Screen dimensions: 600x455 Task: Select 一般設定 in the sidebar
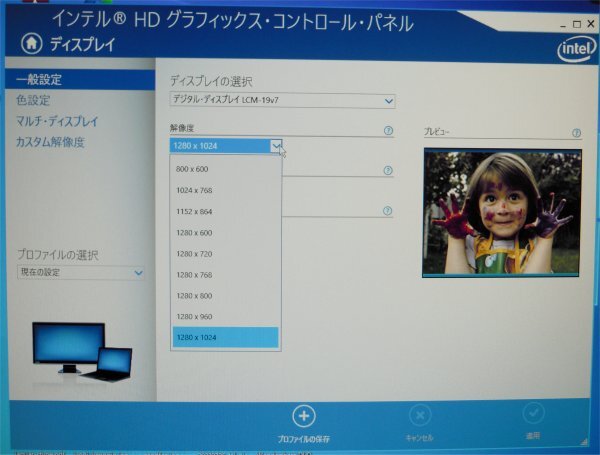pyautogui.click(x=80, y=80)
